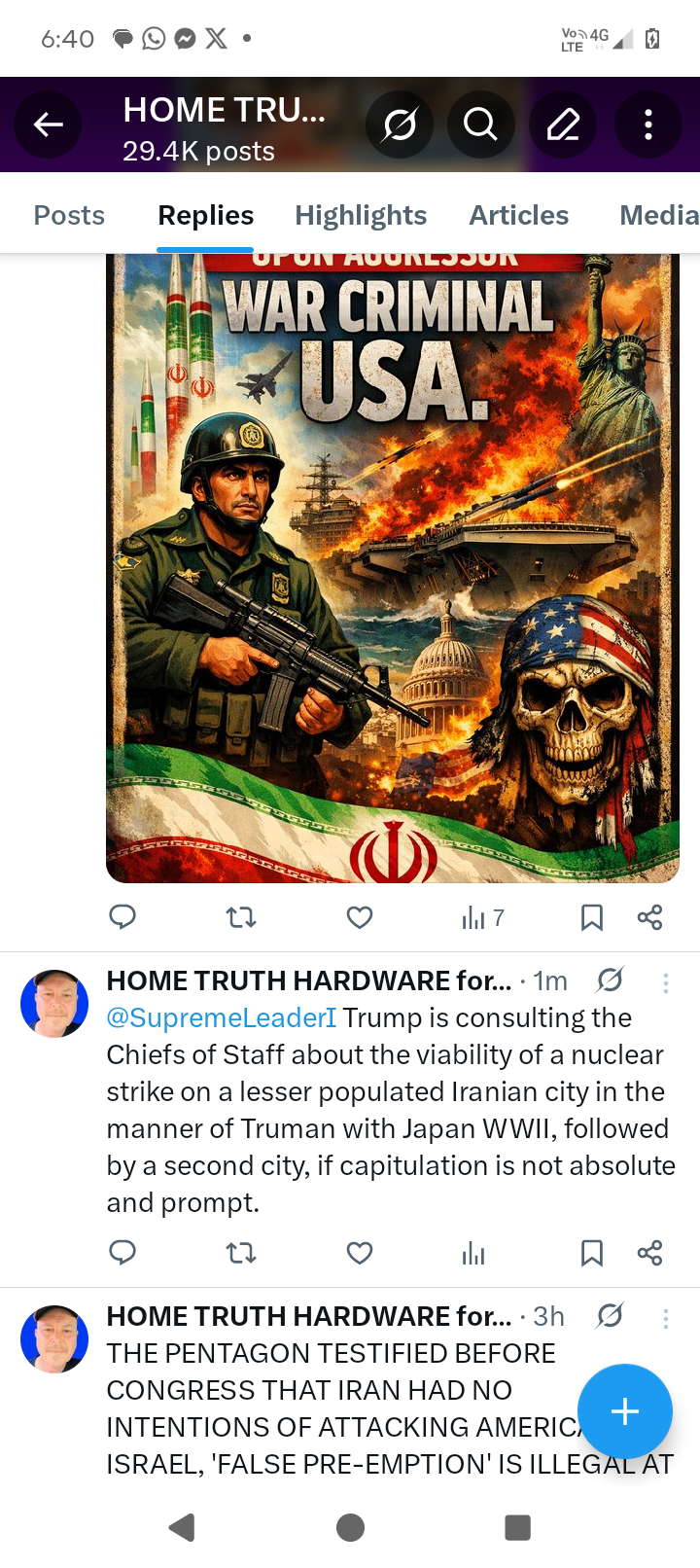
Task: Reply to the poster image post
Action: click(x=122, y=917)
